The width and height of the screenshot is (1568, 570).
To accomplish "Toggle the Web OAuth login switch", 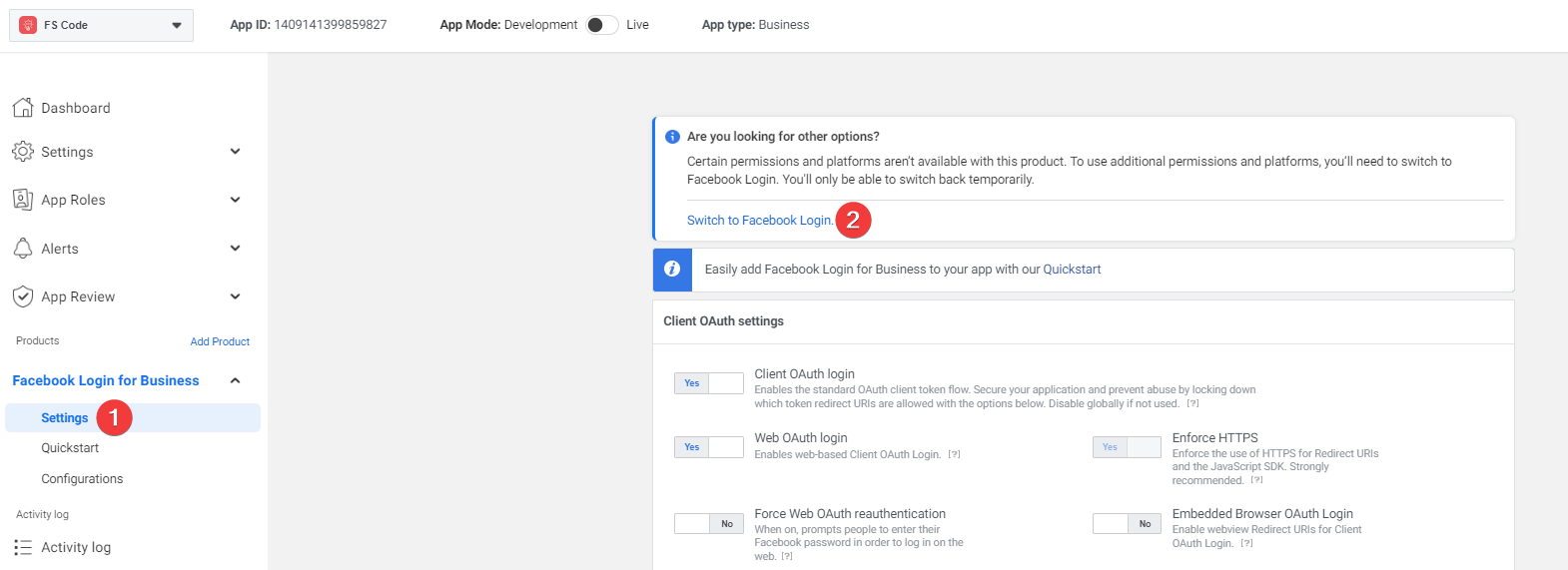I will pos(709,447).
